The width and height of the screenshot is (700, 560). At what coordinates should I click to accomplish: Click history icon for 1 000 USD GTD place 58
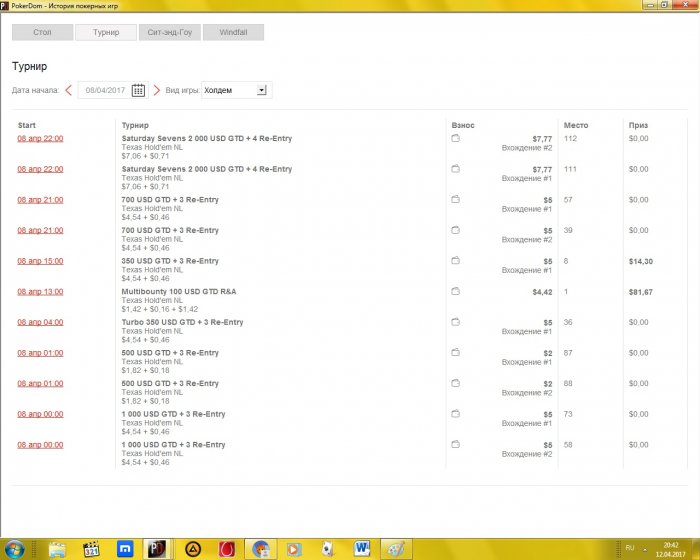coord(455,444)
